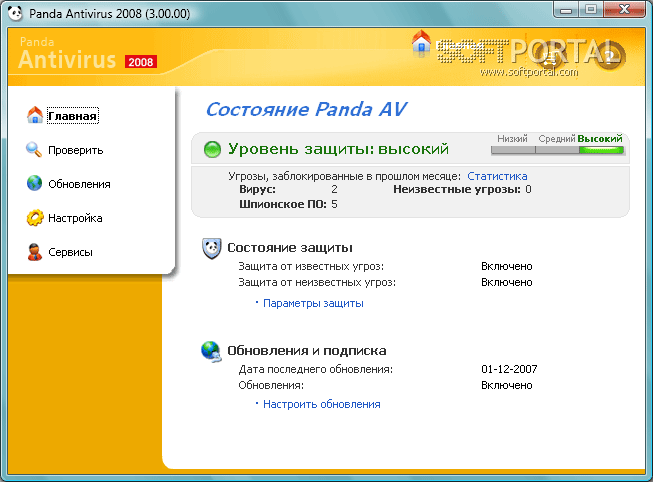Click the globe icon next to Обновления menu item
The height and width of the screenshot is (482, 653).
(35, 183)
